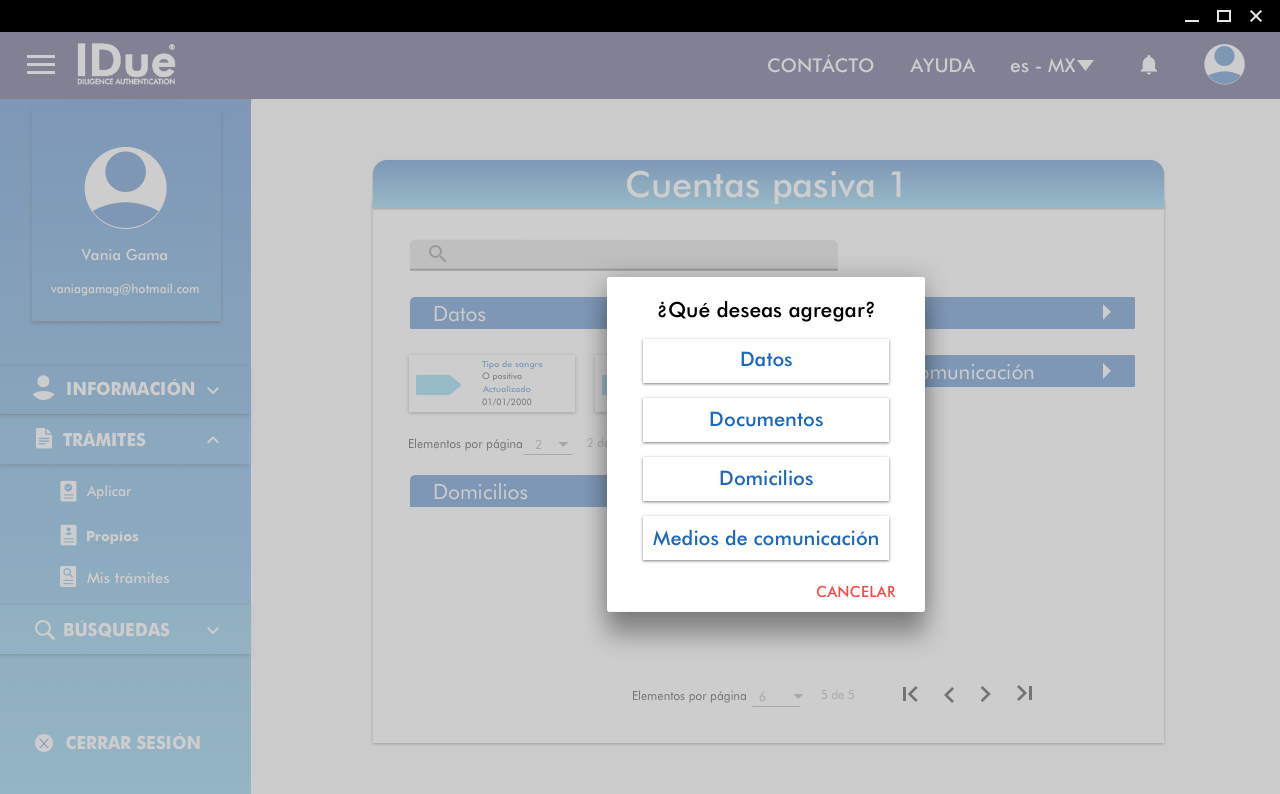The height and width of the screenshot is (794, 1280).
Task: Go to the previous page arrow
Action: (949, 694)
